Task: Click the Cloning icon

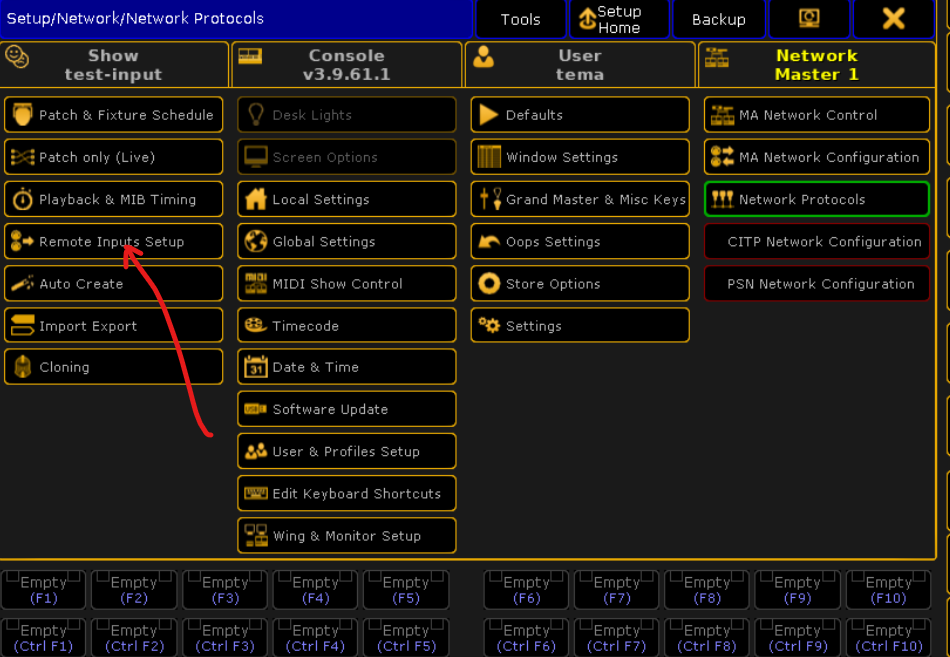Action: coord(22,367)
